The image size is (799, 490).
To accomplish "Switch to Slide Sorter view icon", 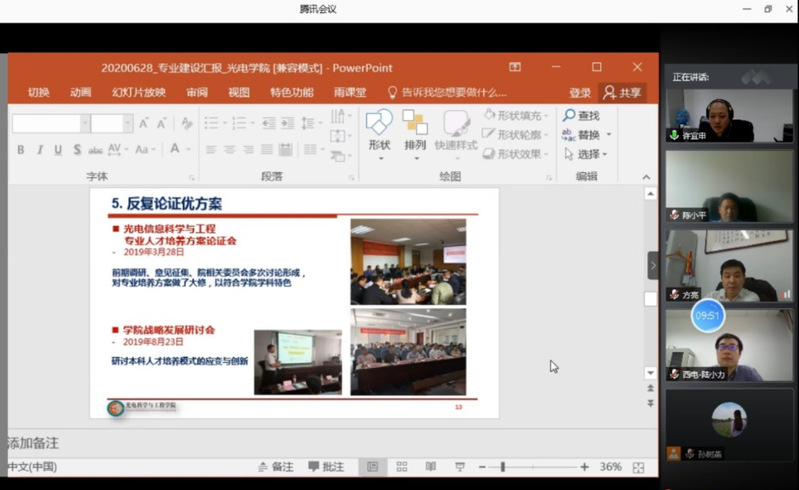I will point(402,467).
